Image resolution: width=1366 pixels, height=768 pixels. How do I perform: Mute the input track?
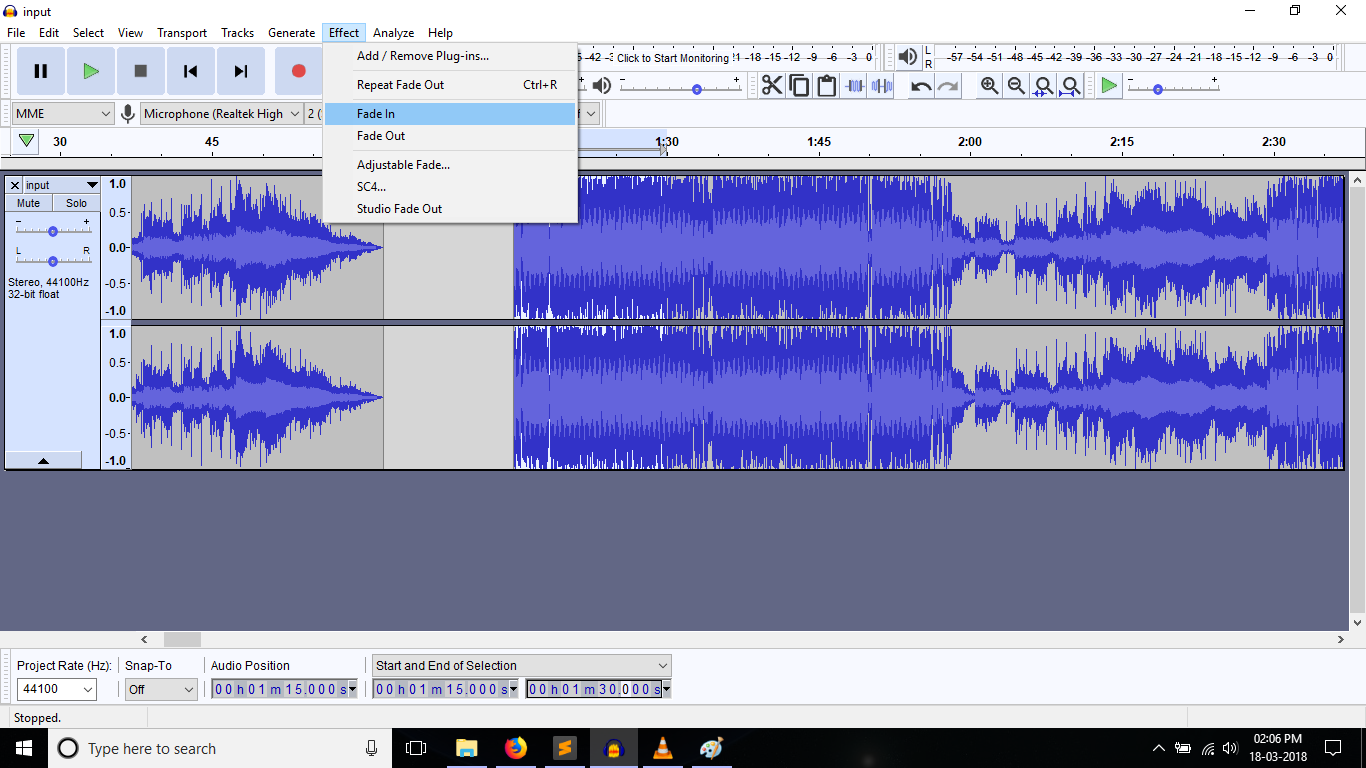click(29, 203)
